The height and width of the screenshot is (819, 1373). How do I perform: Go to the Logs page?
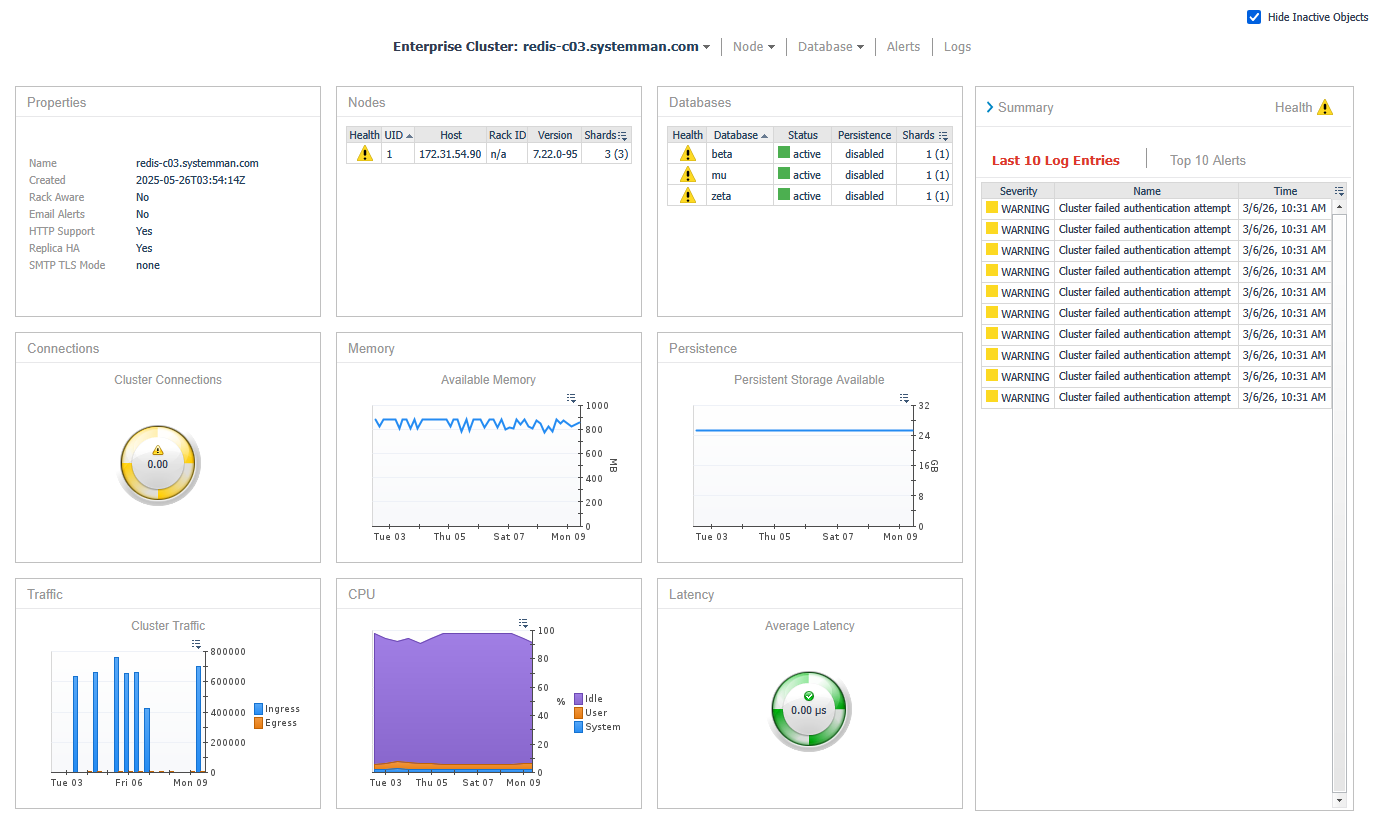tap(957, 47)
